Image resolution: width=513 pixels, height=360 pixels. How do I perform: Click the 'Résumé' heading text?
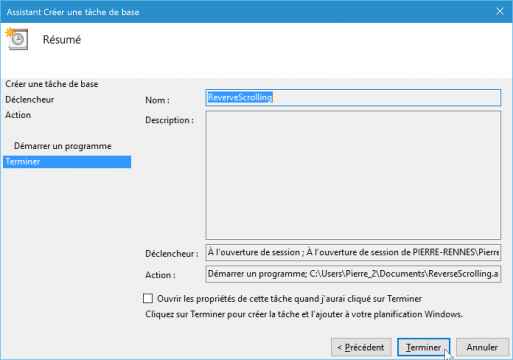[x=62, y=39]
